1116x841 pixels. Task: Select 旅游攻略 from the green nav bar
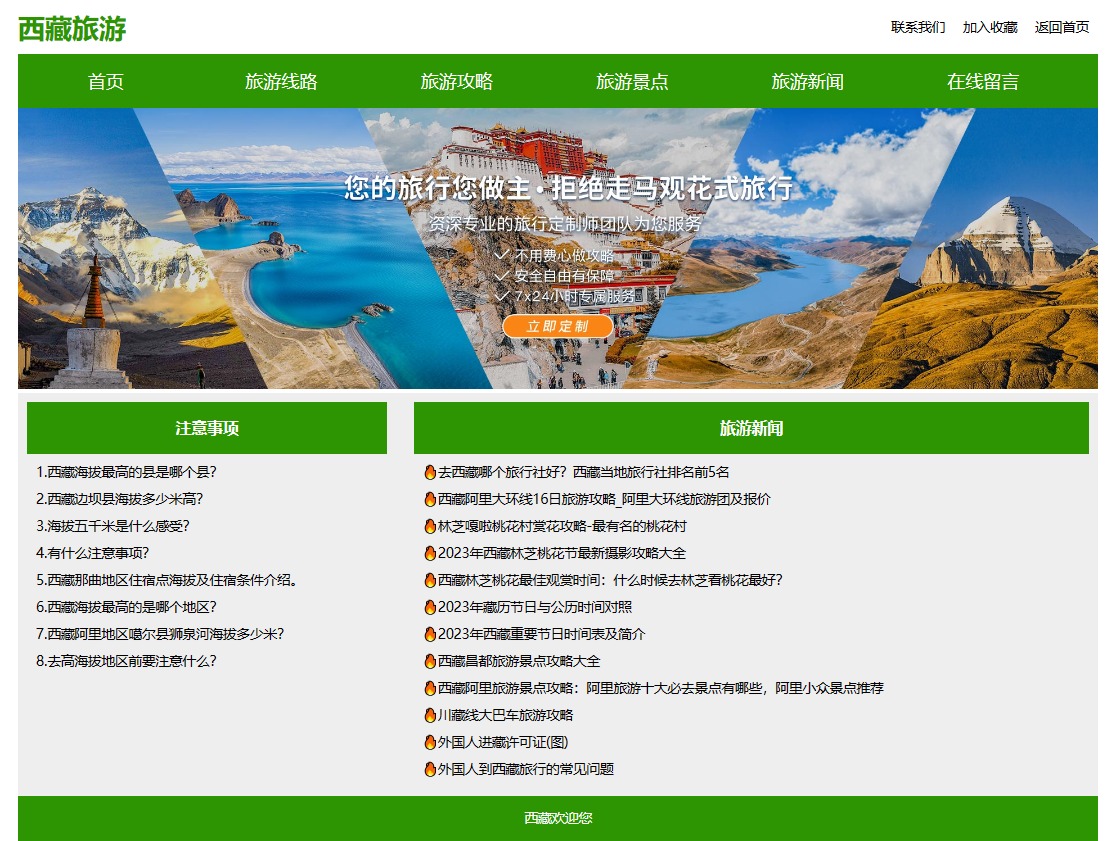[x=457, y=82]
